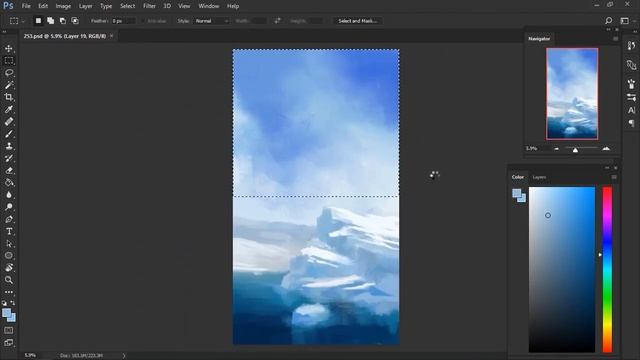Select the Rectangular Marquee tool in toolbox

(x=9, y=61)
